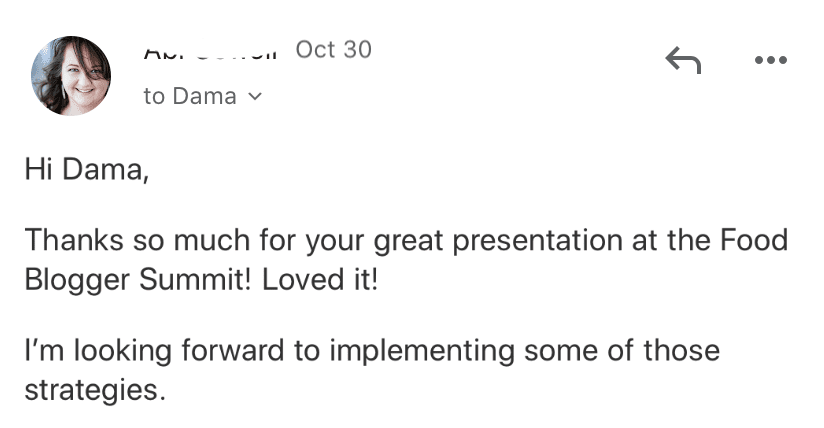Open the three-dot more options menu
Image resolution: width=824 pixels, height=428 pixels.
[x=770, y=60]
